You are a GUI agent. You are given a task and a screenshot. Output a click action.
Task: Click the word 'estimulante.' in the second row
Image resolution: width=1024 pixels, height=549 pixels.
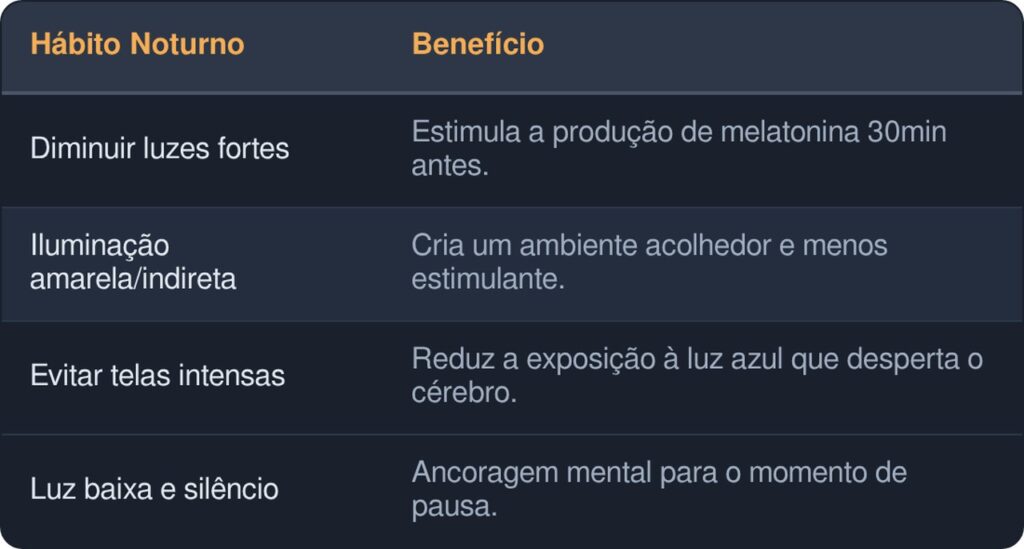point(488,279)
